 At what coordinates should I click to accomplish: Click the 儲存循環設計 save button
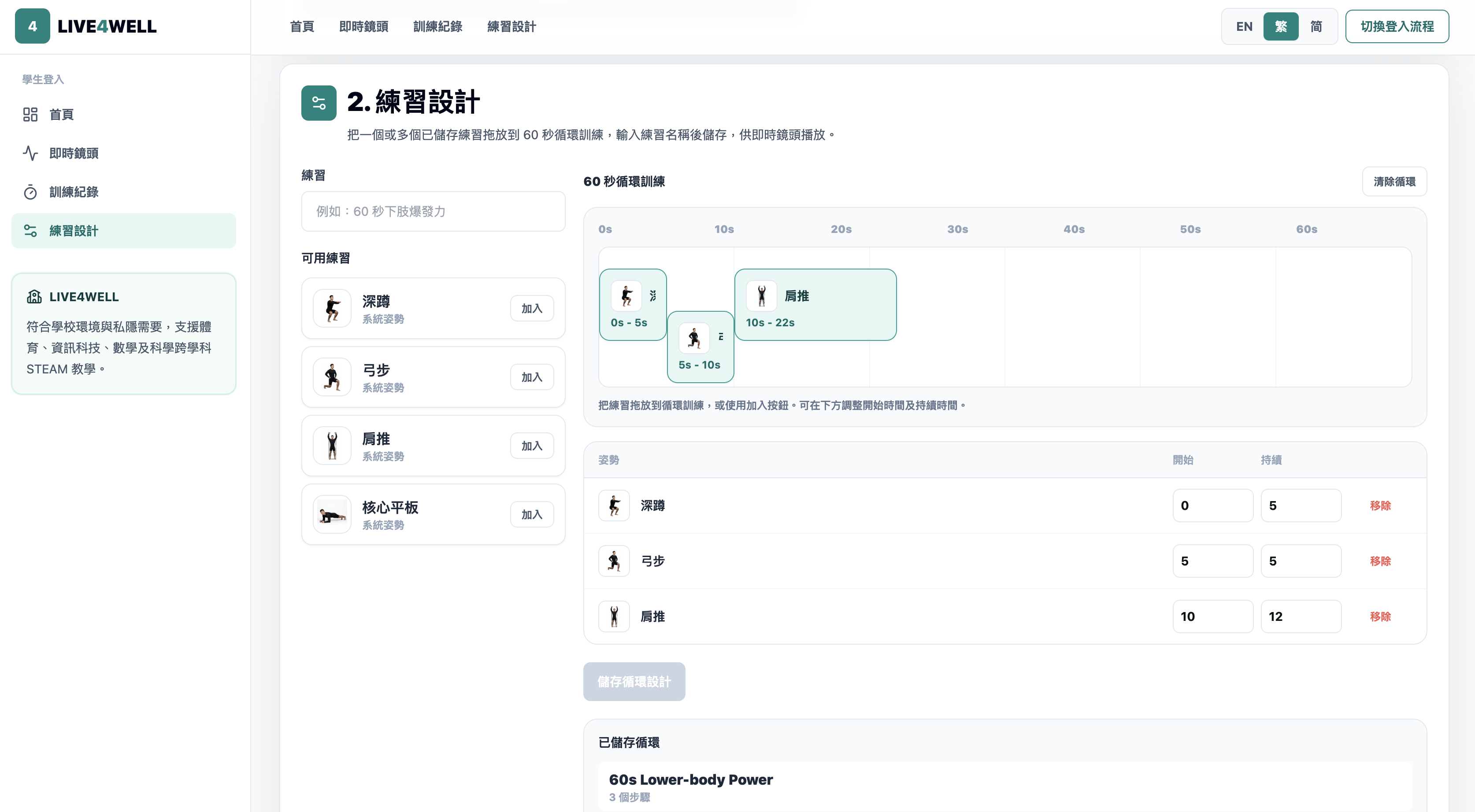point(634,682)
